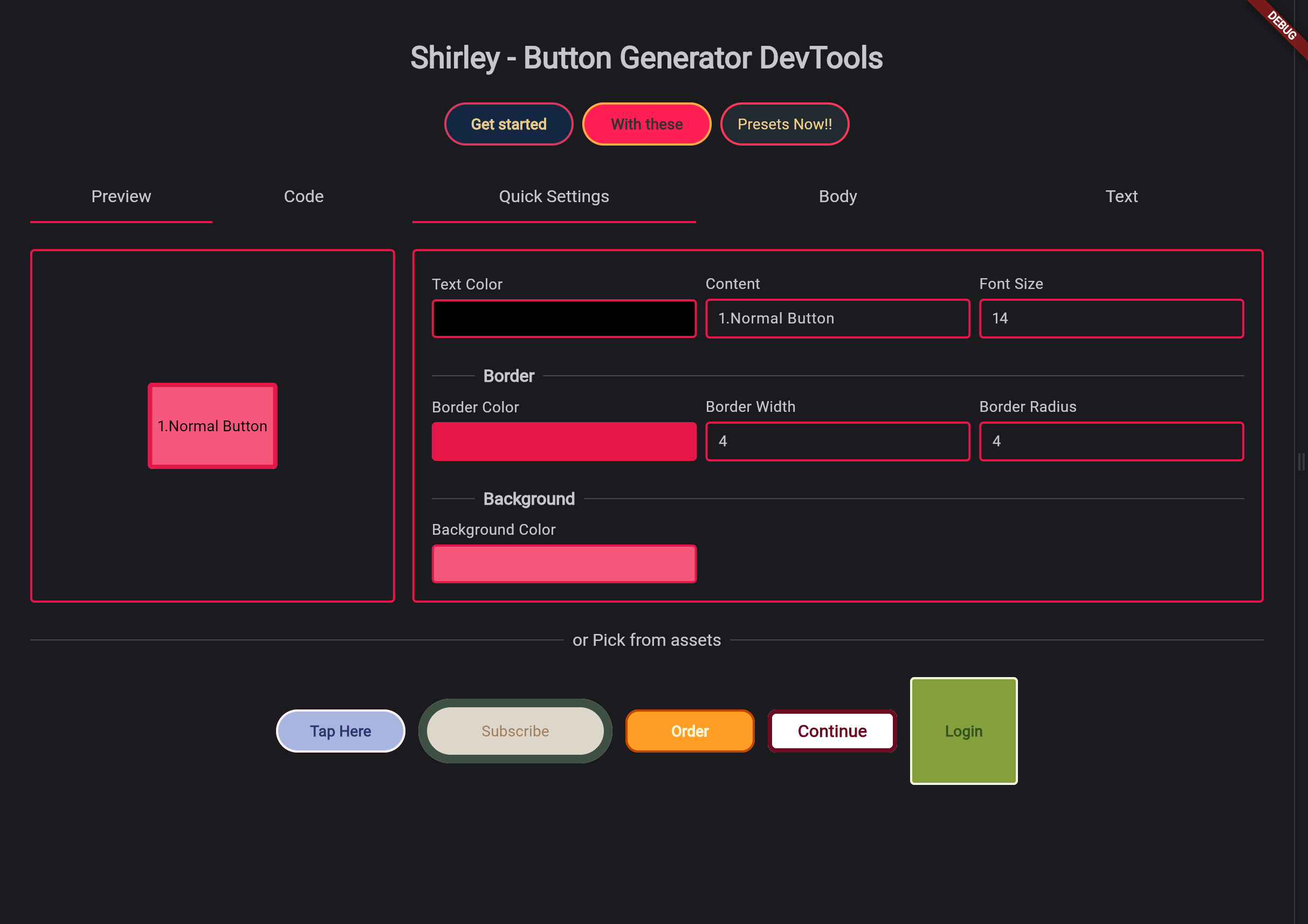Select the Continue asset button
Screen dimensions: 1308x924
[x=832, y=731]
